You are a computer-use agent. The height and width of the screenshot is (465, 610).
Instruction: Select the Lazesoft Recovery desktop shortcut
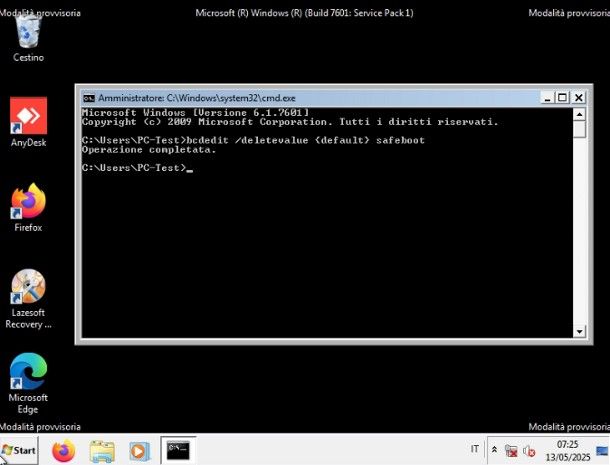click(x=28, y=299)
